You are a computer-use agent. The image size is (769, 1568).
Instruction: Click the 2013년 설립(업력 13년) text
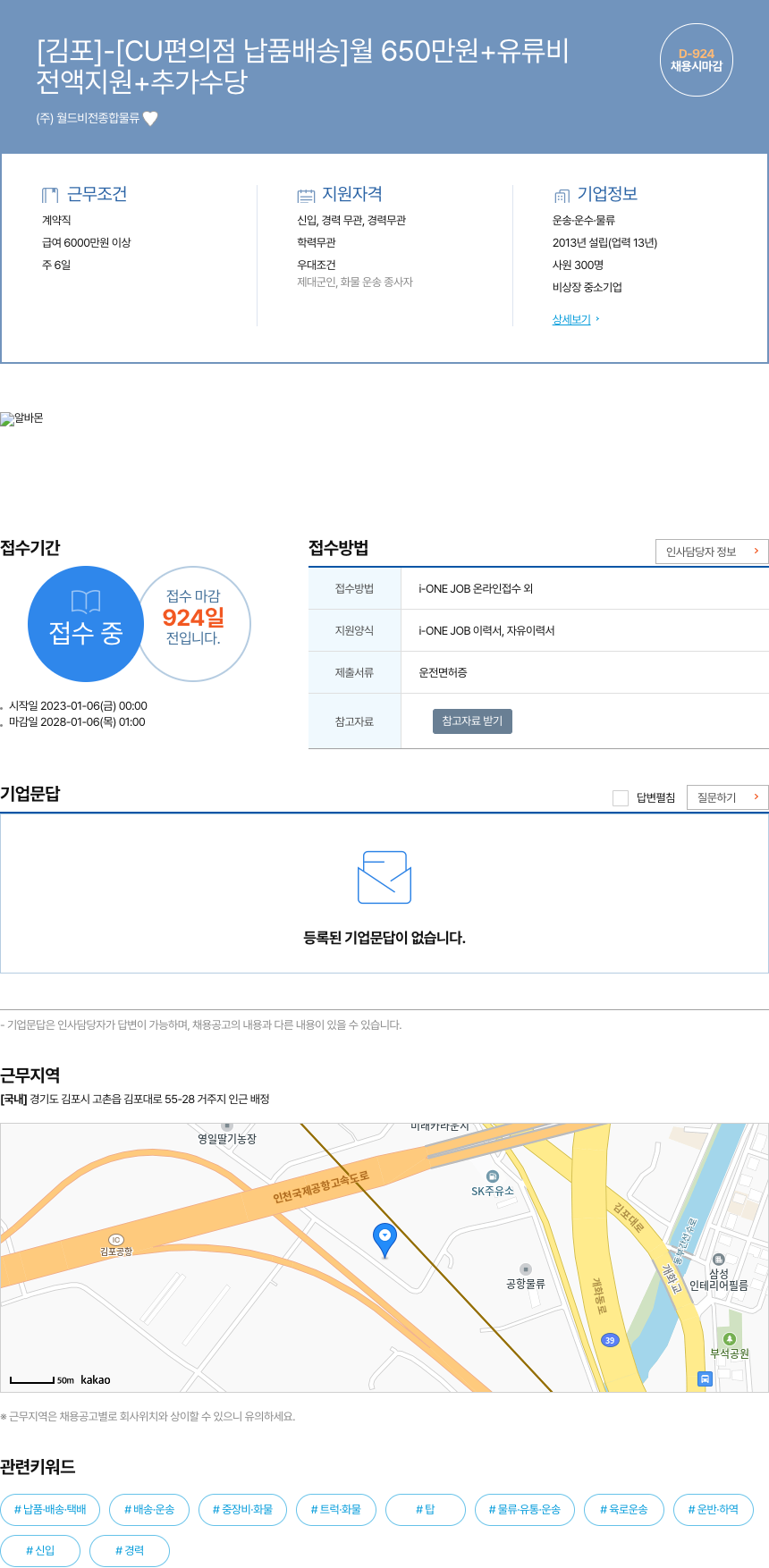pyautogui.click(x=605, y=242)
